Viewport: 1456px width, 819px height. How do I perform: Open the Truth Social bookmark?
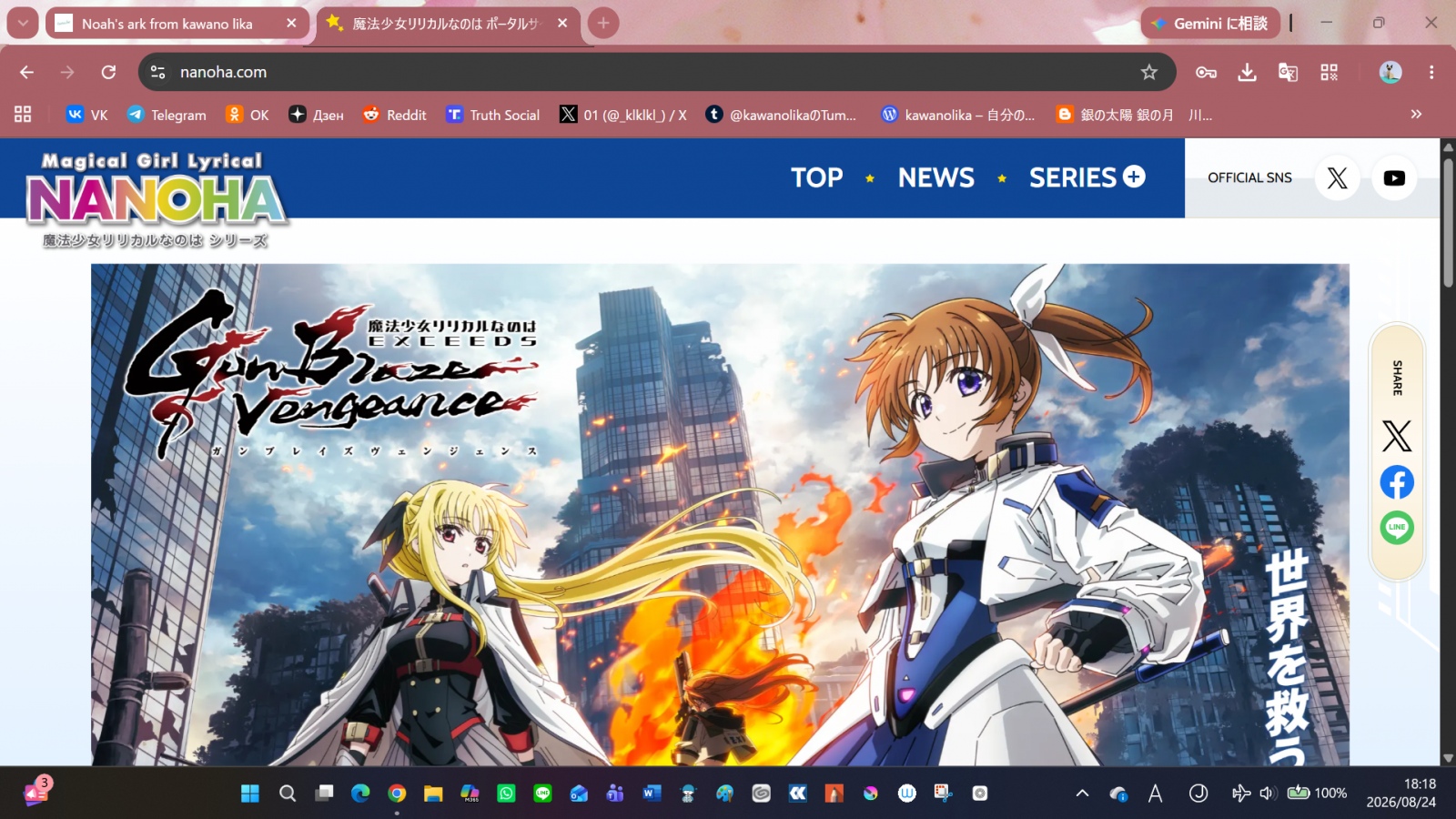[492, 115]
